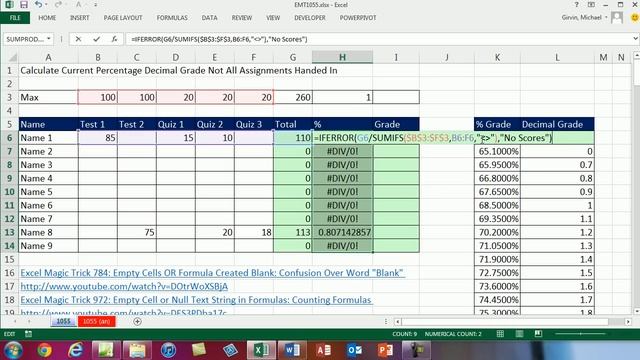
Task: Expand the formula bar using the right-end arrow
Action: pyautogui.click(x=636, y=39)
